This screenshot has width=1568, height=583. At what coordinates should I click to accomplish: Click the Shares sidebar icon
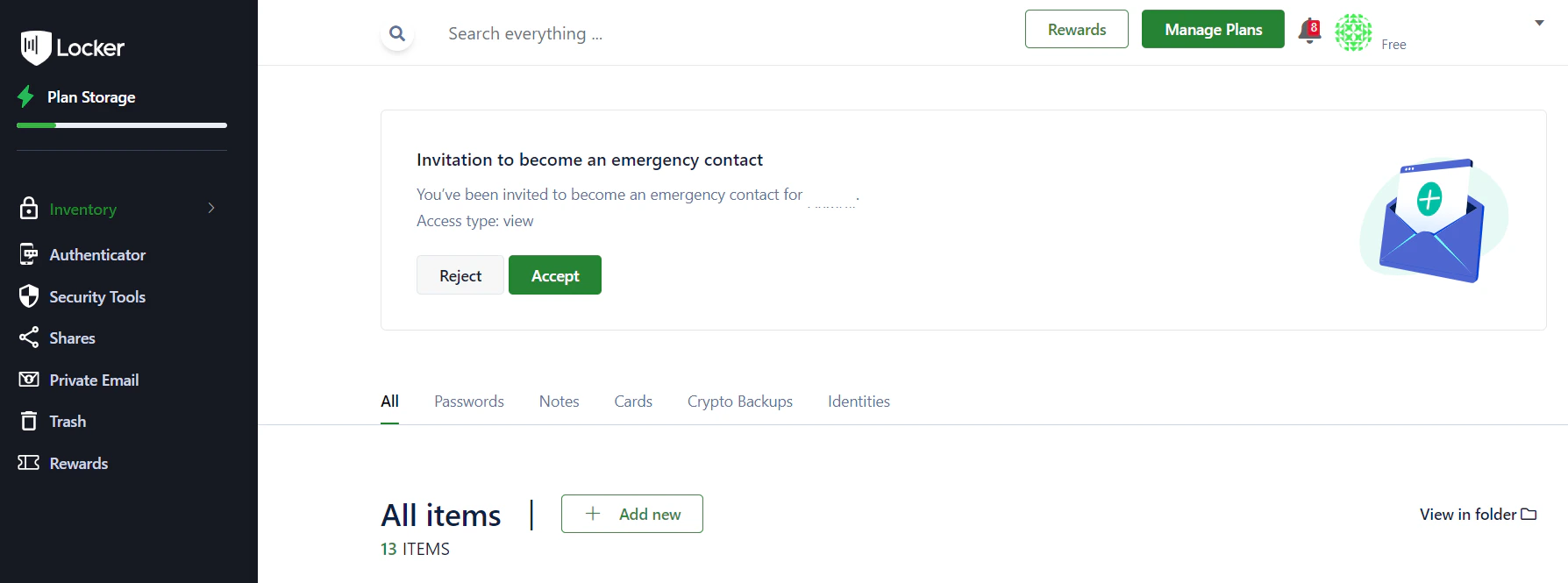[x=29, y=338]
